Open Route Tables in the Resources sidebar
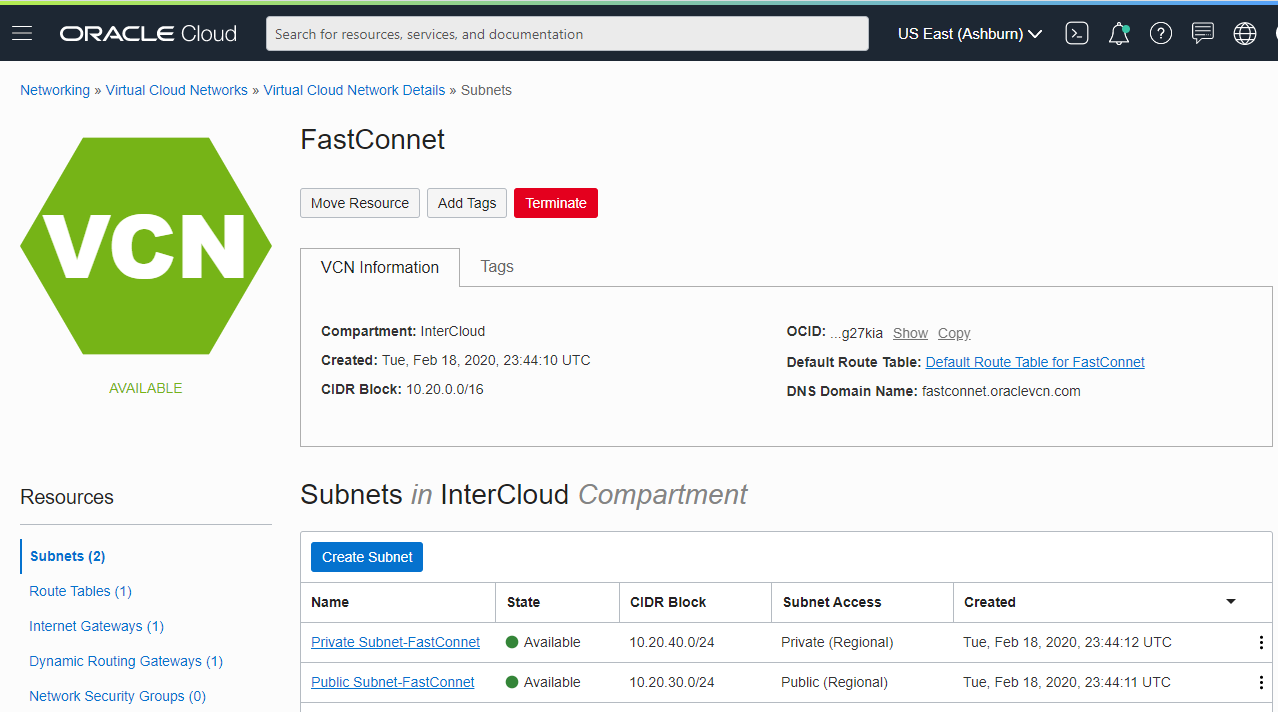Viewport: 1278px width, 712px height. (80, 591)
